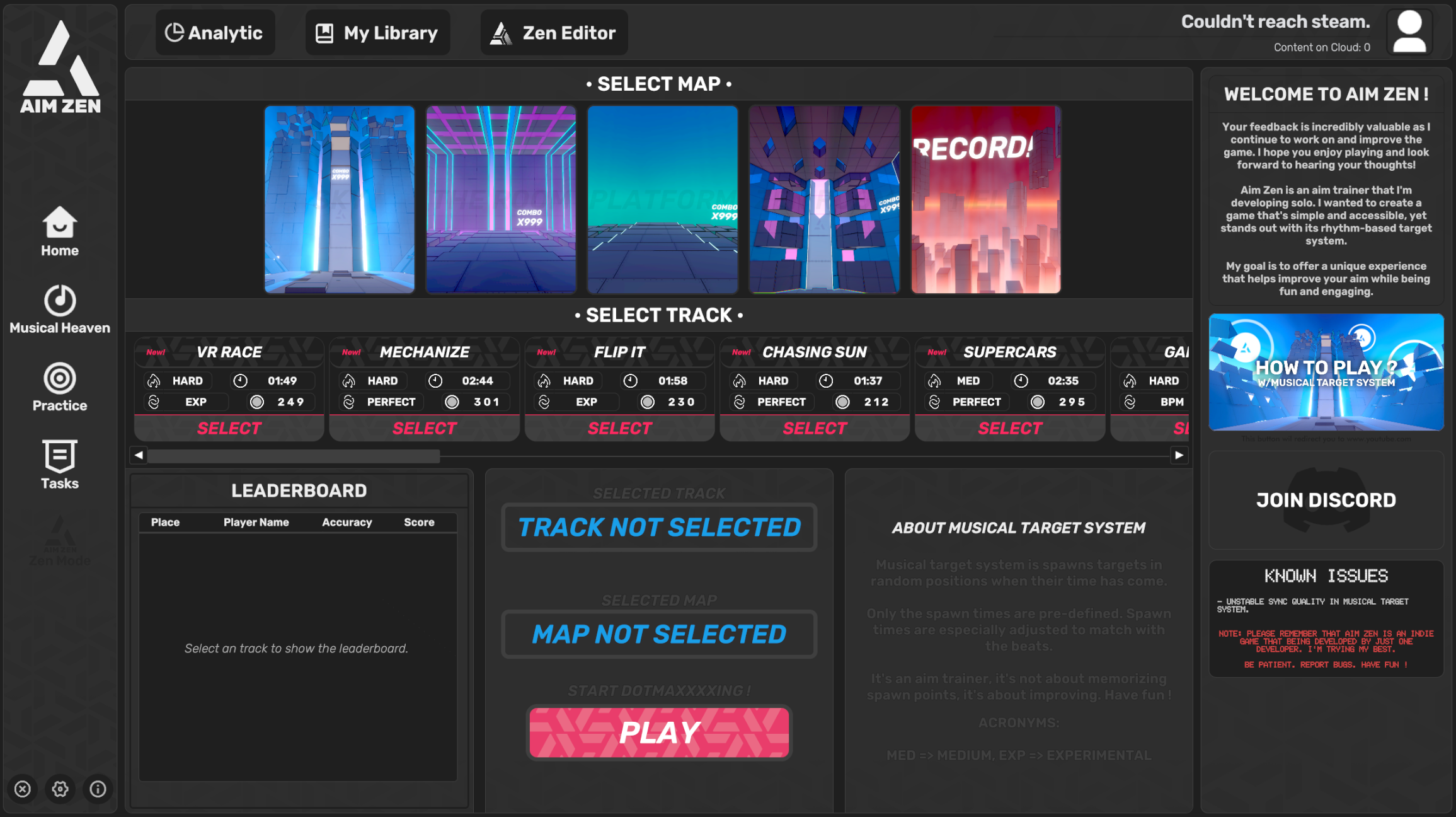Image resolution: width=1456 pixels, height=817 pixels.
Task: Choose the blue tower map thumbnail
Action: (x=340, y=199)
